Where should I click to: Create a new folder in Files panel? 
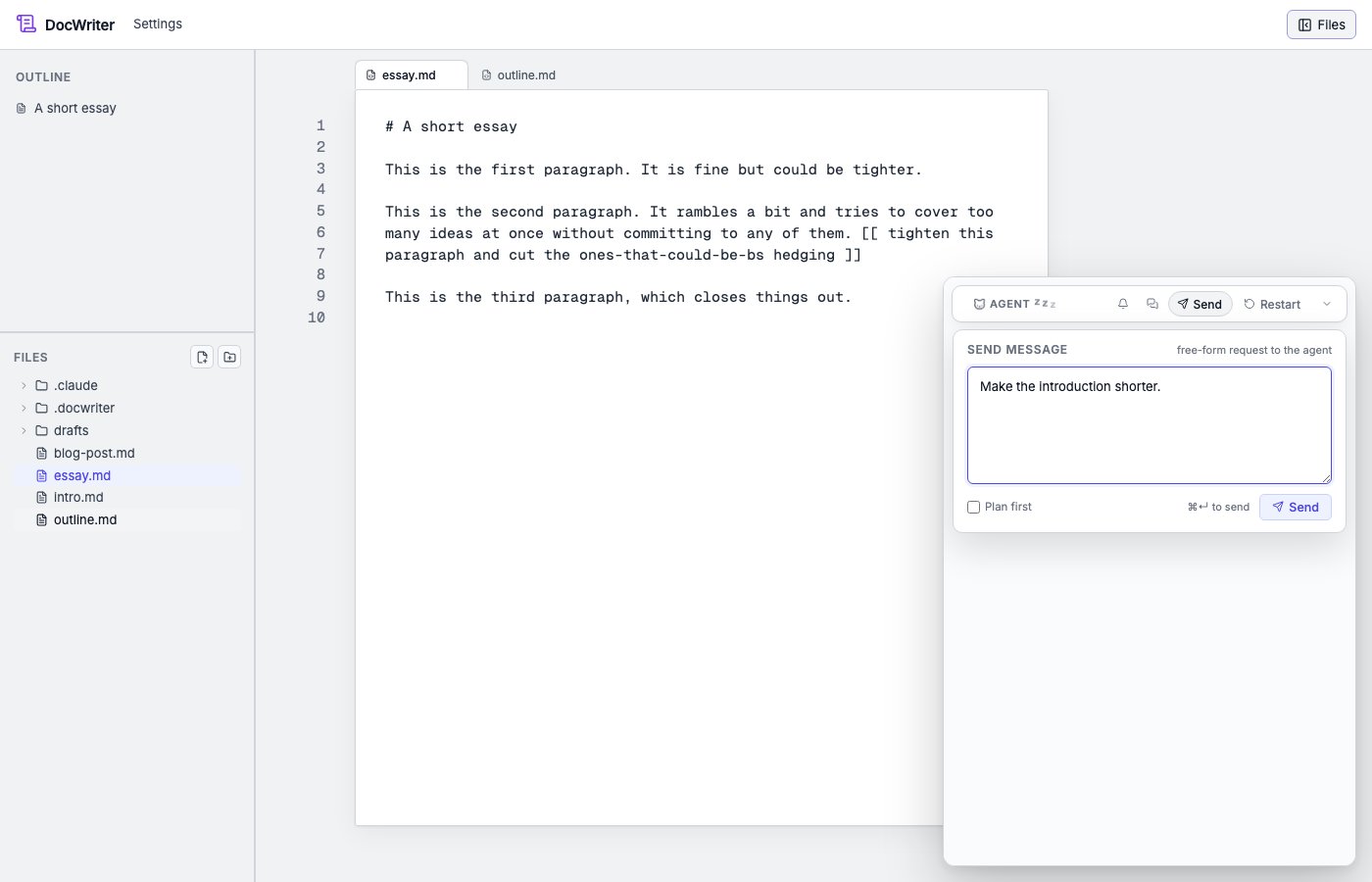(x=229, y=357)
